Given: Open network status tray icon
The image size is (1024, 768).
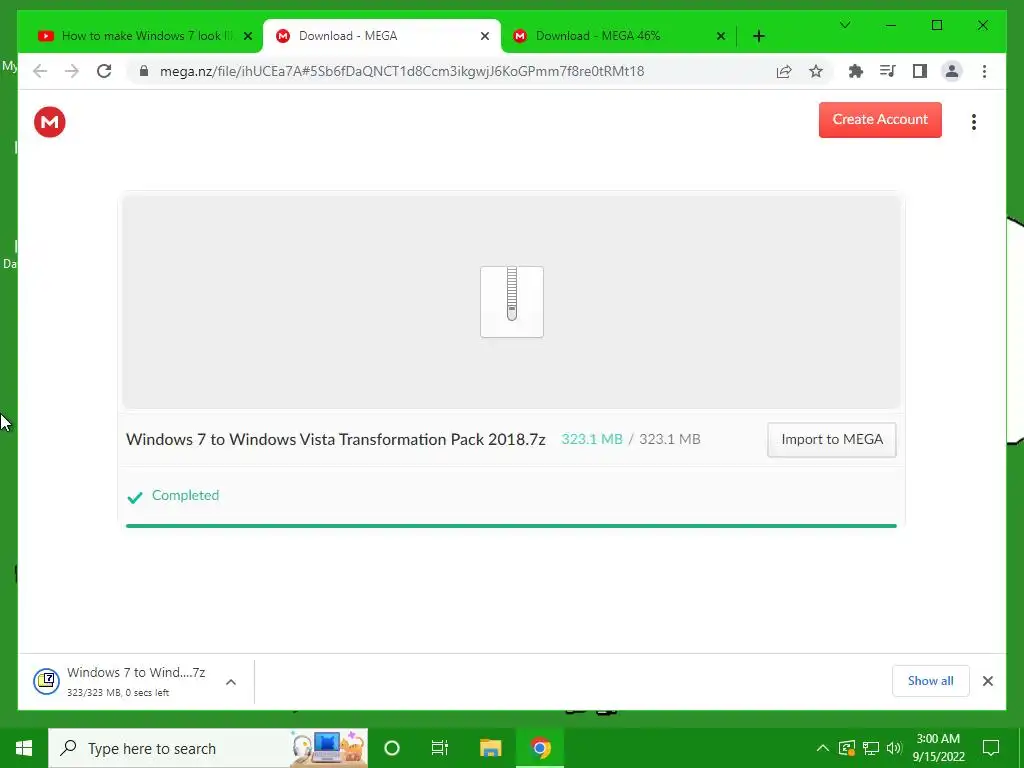Looking at the screenshot, I should [871, 748].
